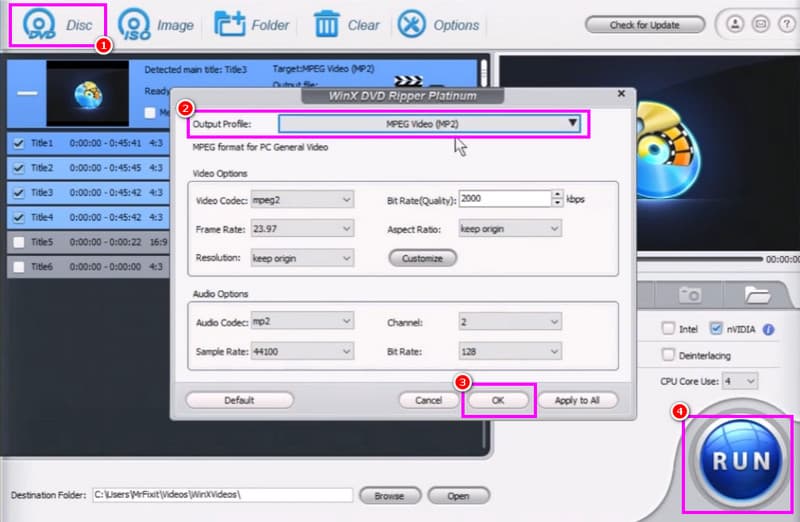Click the preview playback progress bar

700,259
